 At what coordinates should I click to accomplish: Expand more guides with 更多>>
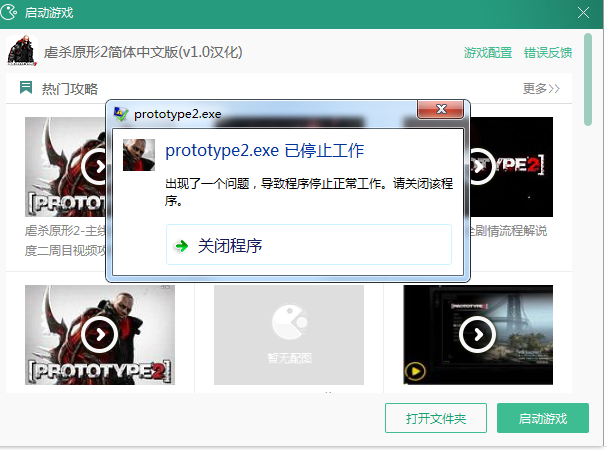(541, 89)
